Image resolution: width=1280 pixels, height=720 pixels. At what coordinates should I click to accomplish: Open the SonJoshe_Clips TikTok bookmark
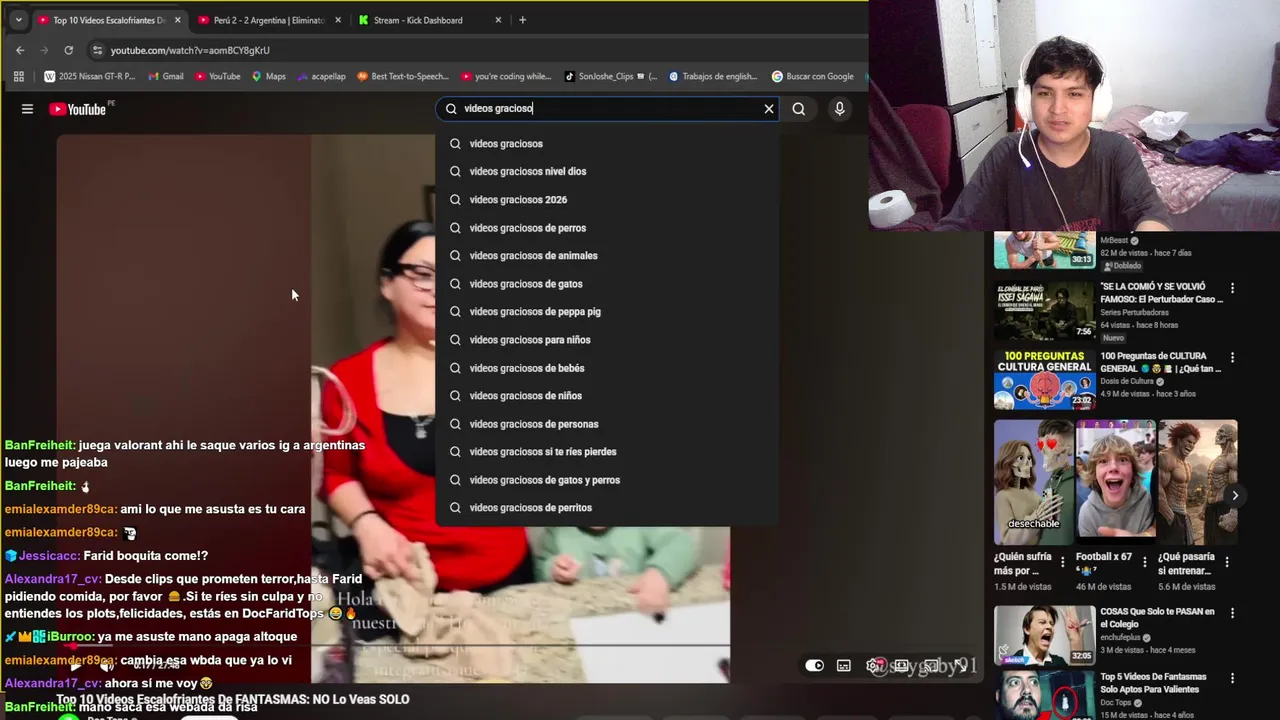point(611,76)
